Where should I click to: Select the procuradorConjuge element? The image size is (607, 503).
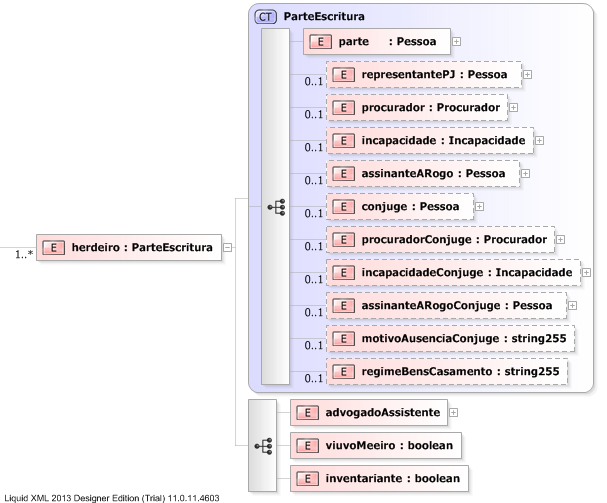(x=439, y=240)
